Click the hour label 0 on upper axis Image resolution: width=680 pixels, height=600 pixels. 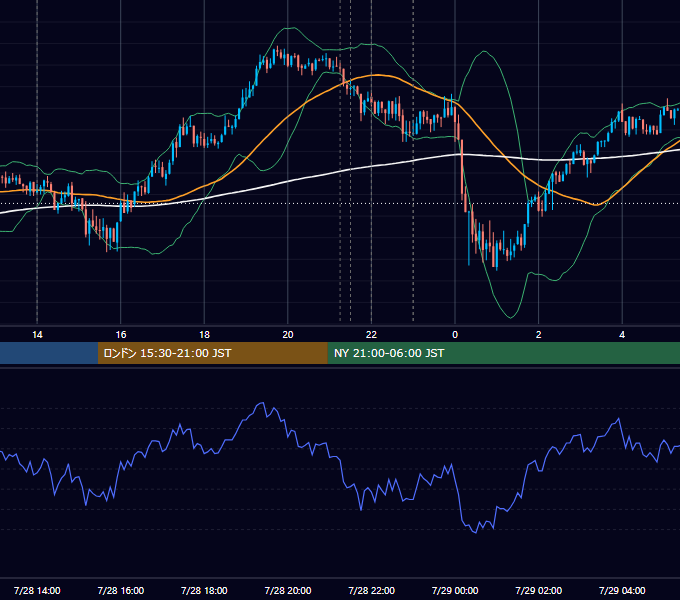click(455, 335)
